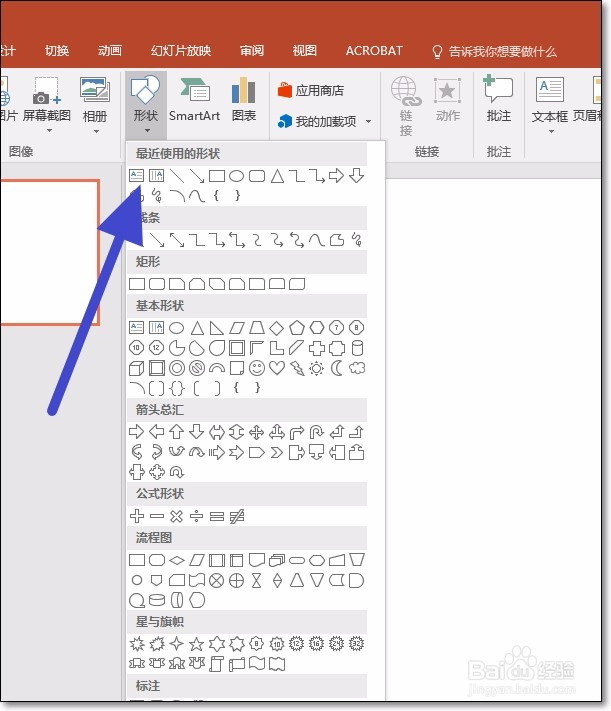Screen dimensions: 611x711
Task: Open the 形状 shapes dropdown button
Action: pos(146,105)
